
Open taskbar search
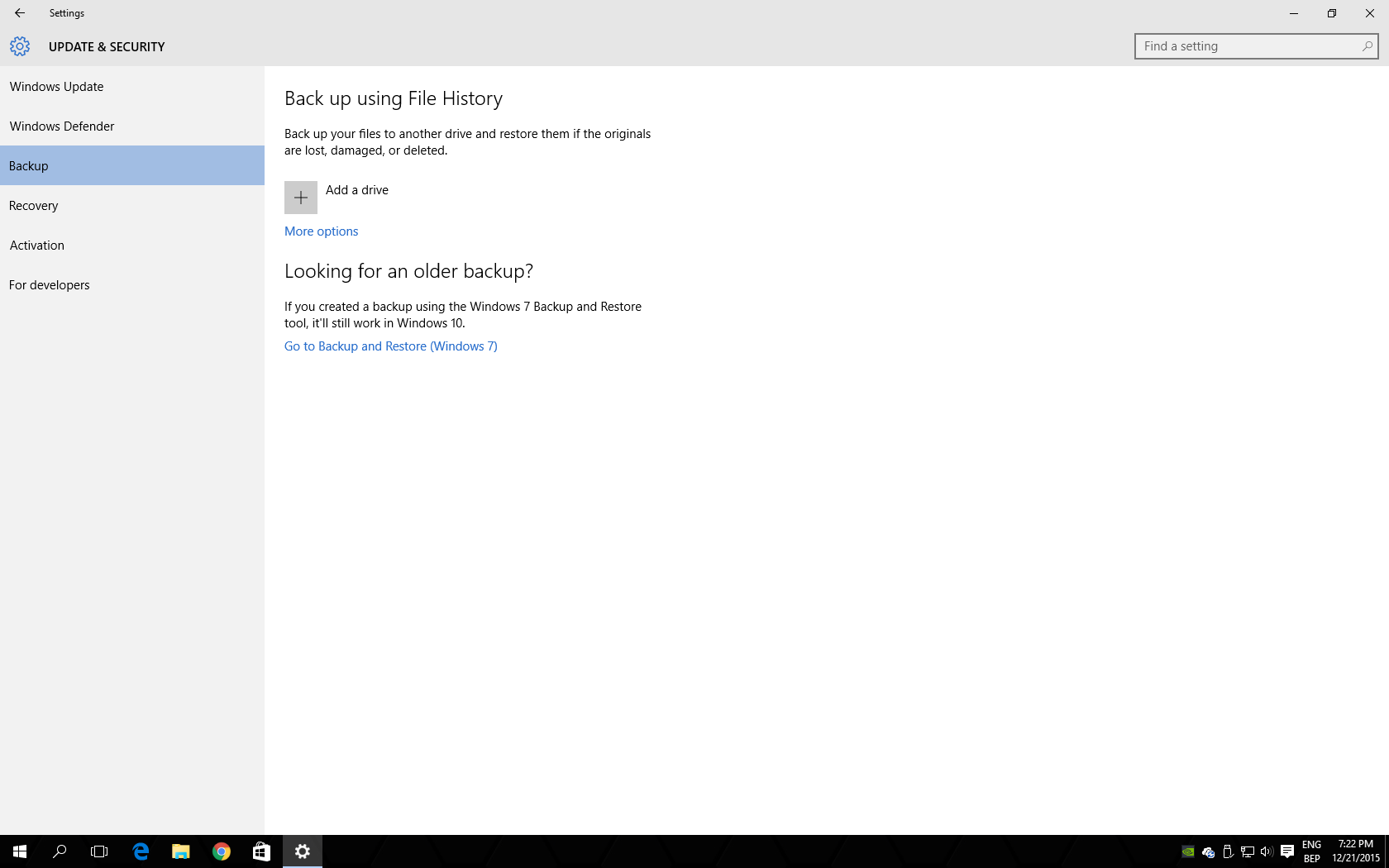coord(60,851)
